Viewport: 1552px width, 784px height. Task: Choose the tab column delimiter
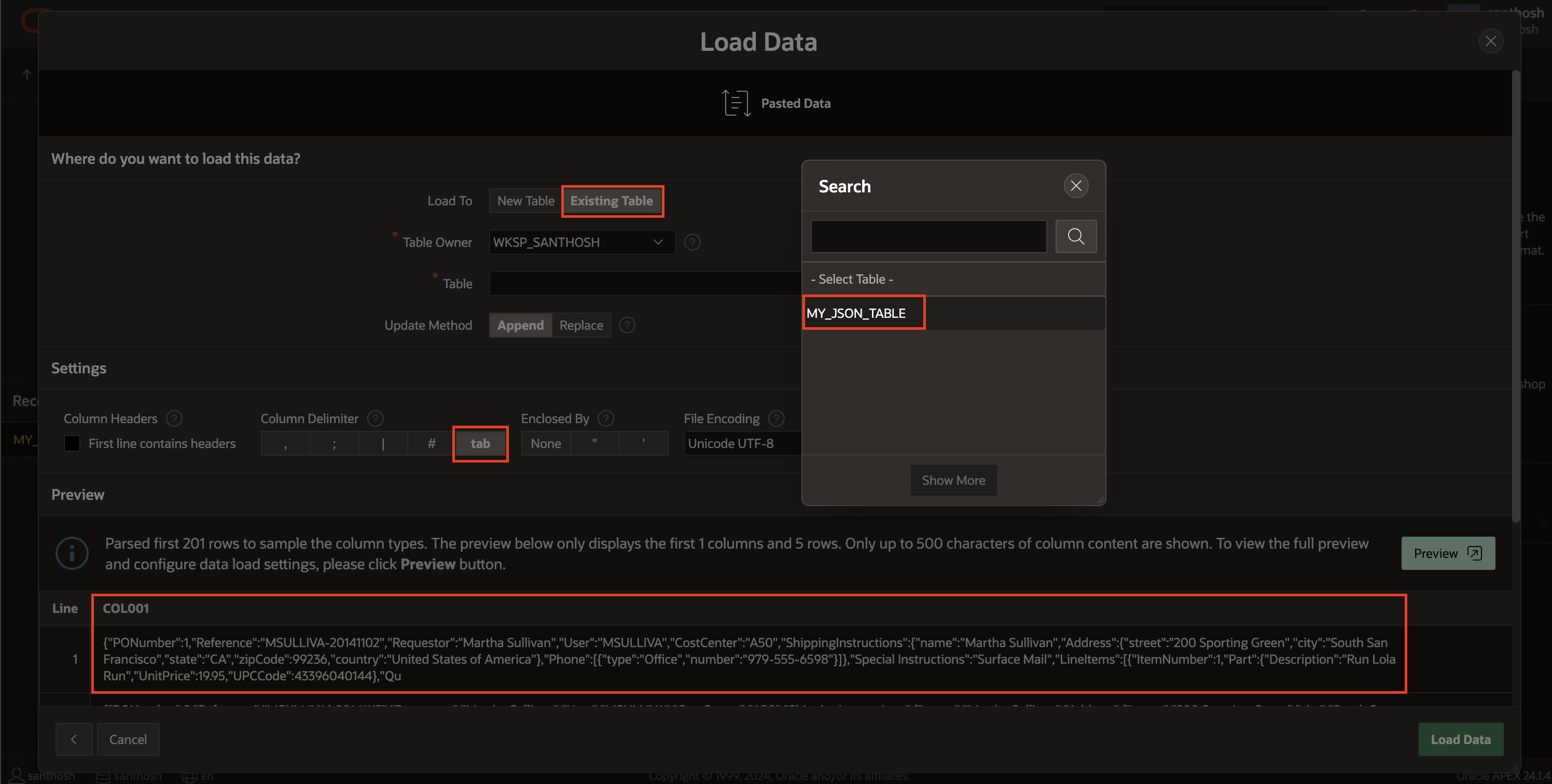(480, 444)
